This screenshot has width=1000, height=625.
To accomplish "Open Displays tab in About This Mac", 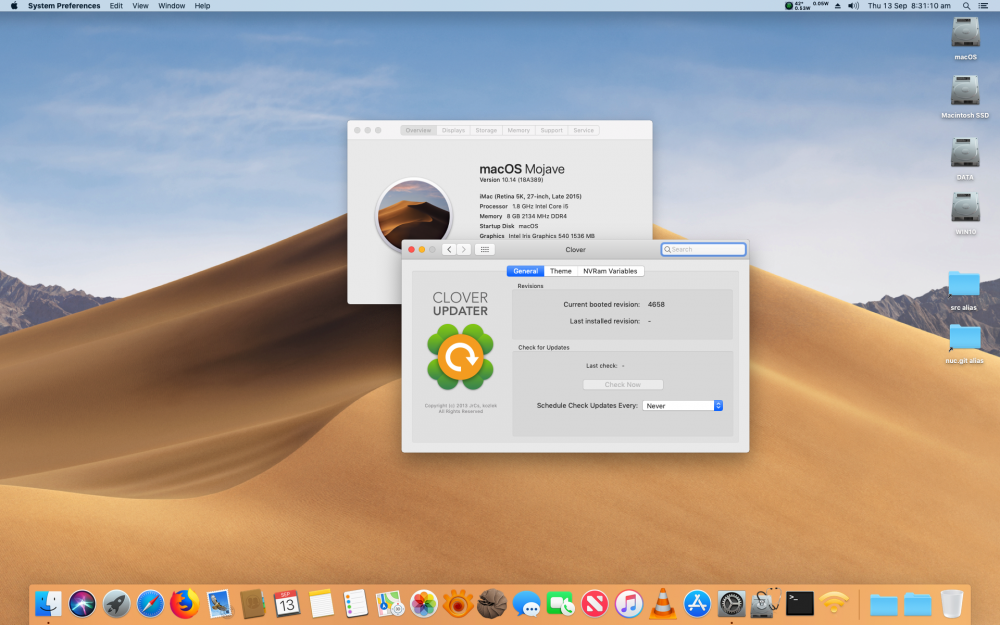I will pos(453,130).
